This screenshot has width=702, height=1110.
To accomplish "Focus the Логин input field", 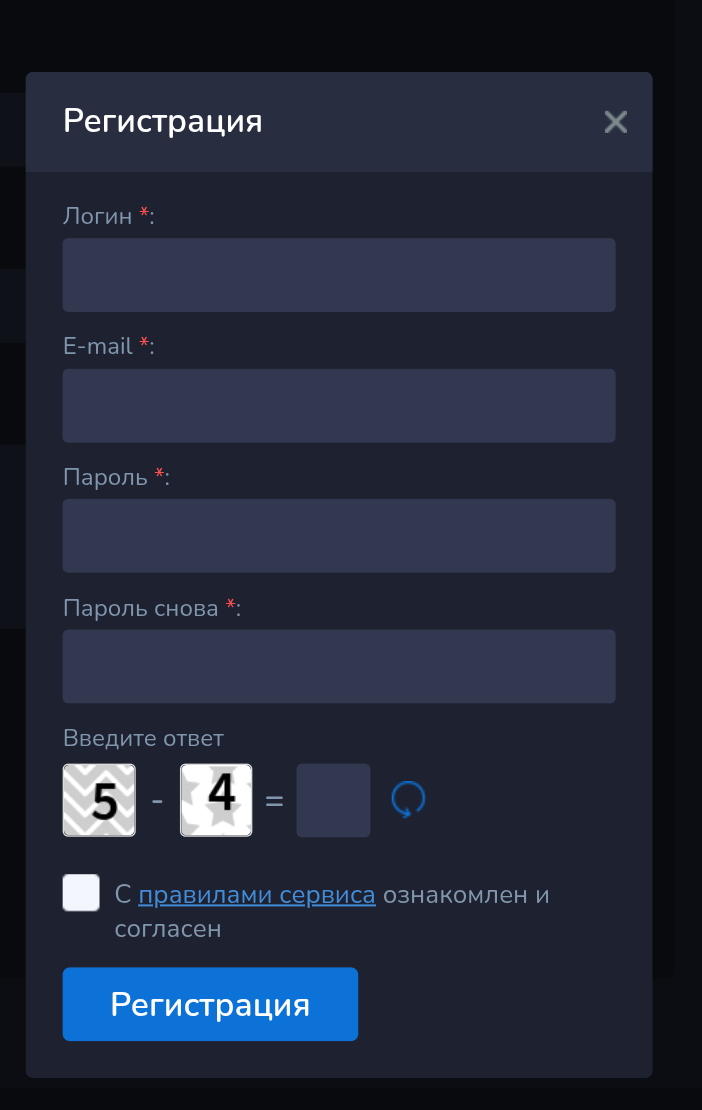I will pyautogui.click(x=338, y=275).
